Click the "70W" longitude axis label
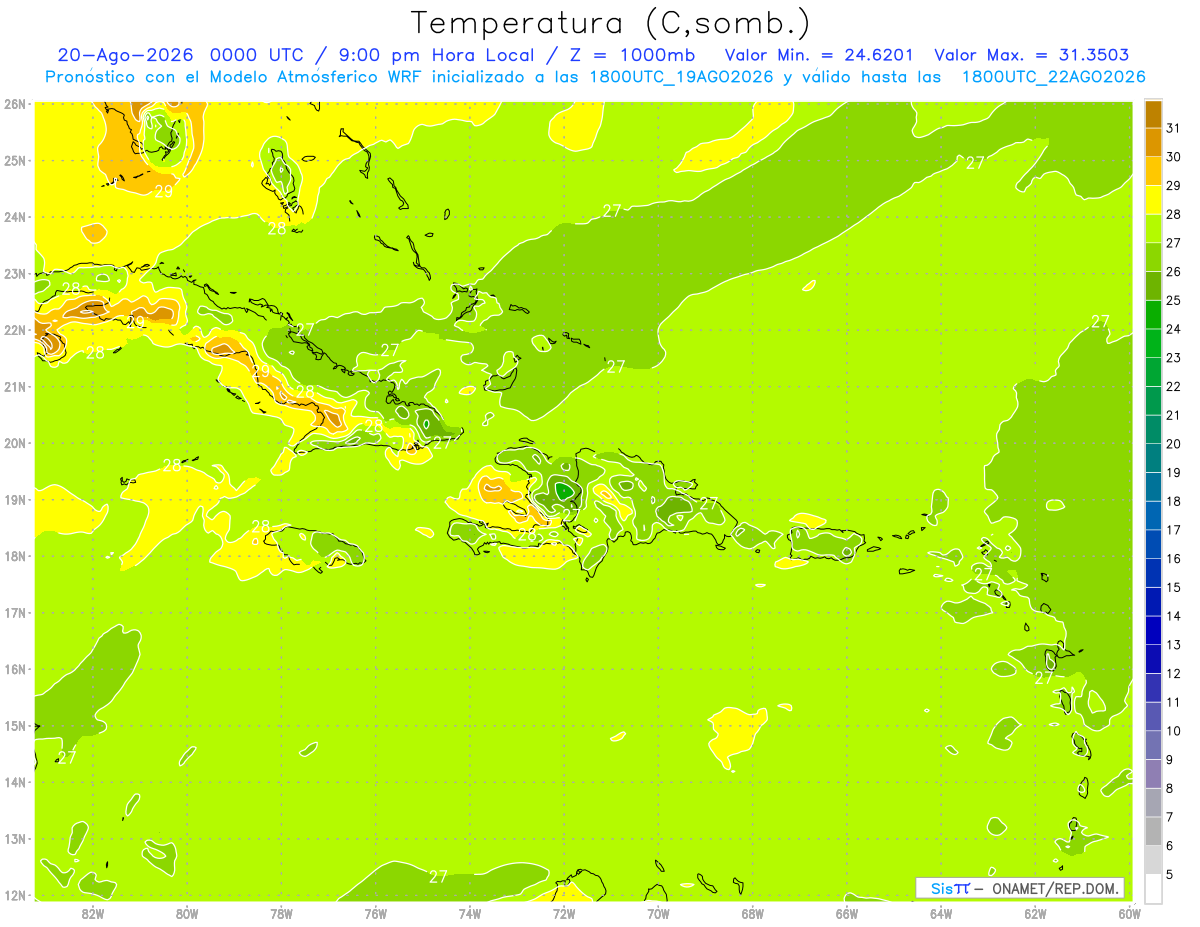Image resolution: width=1200 pixels, height=927 pixels. coord(658,913)
